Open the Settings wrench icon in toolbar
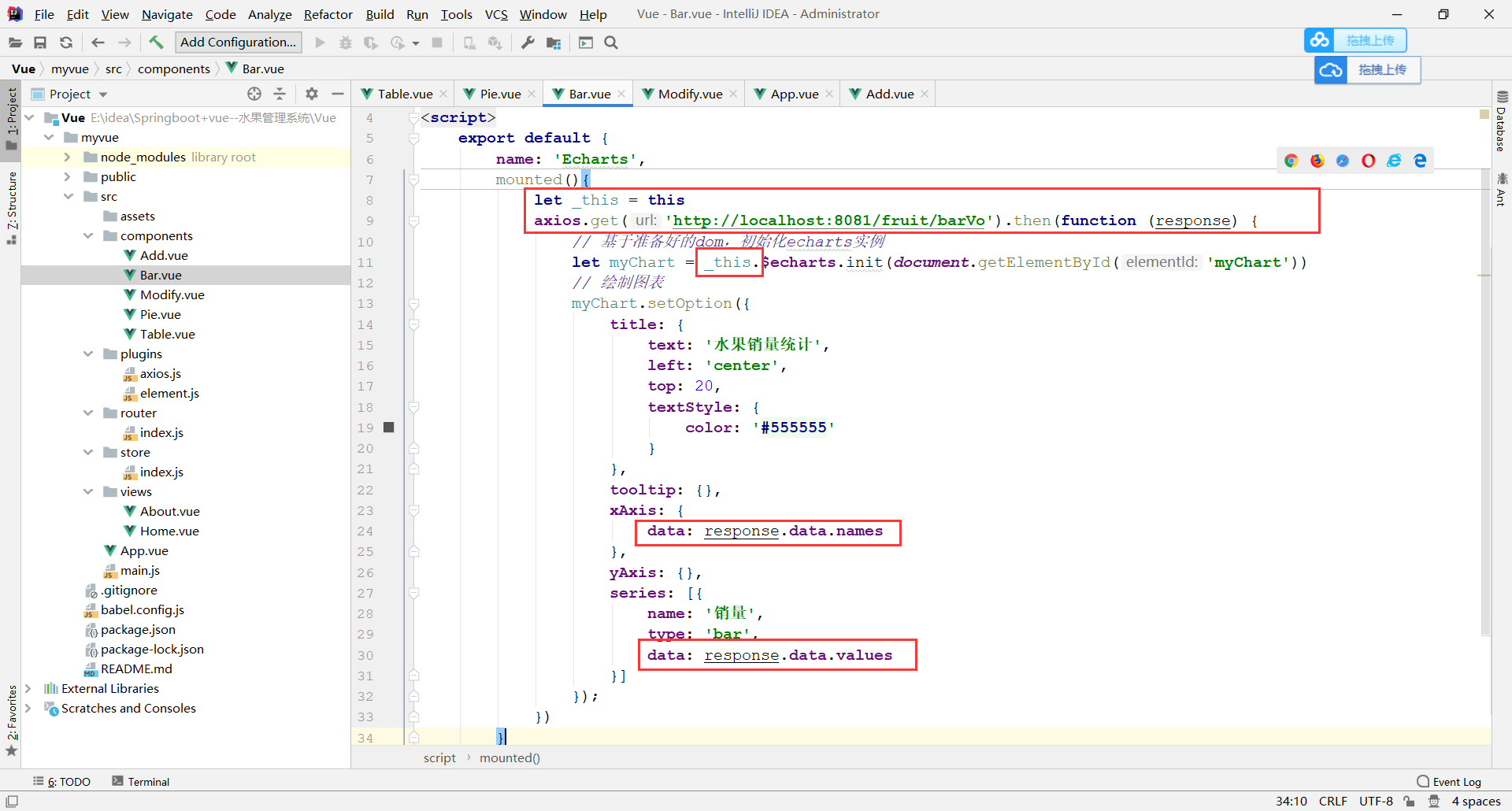The width and height of the screenshot is (1512, 811). point(528,43)
